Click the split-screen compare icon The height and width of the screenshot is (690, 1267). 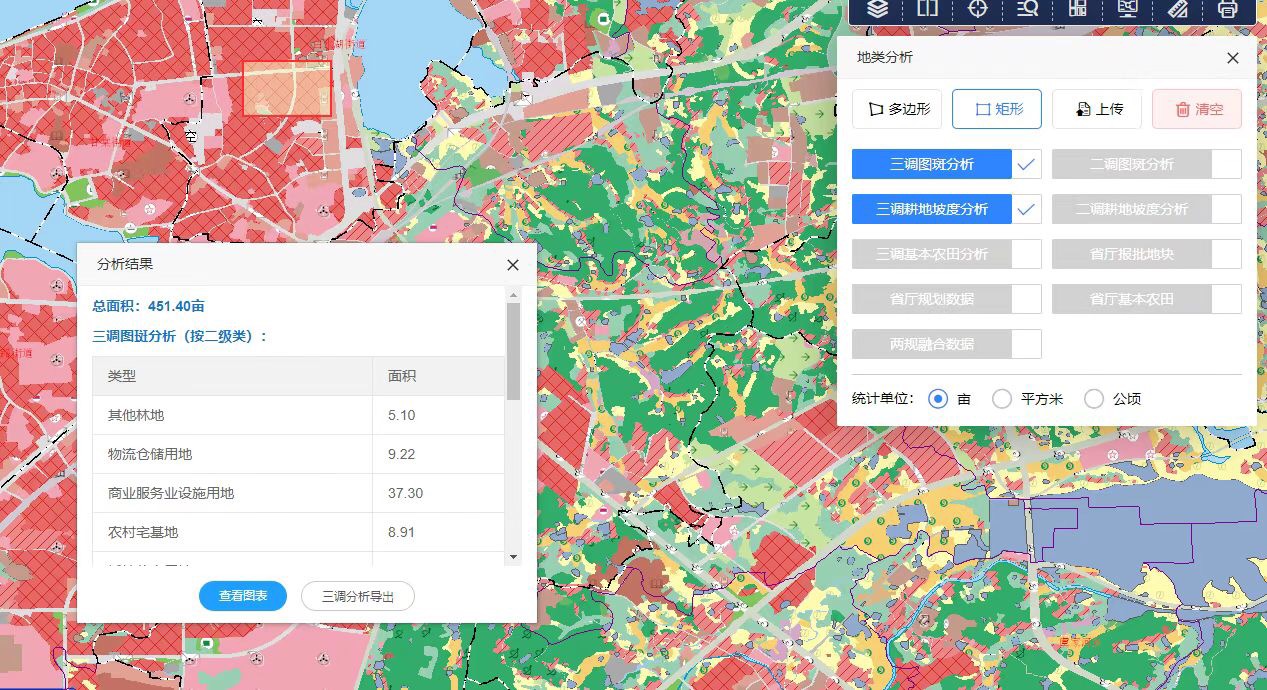pos(928,9)
